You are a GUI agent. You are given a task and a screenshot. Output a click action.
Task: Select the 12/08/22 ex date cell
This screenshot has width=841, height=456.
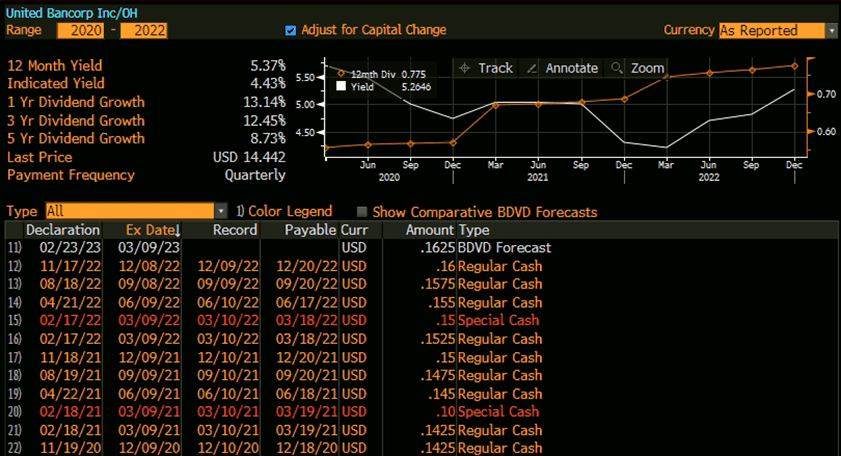tap(149, 266)
